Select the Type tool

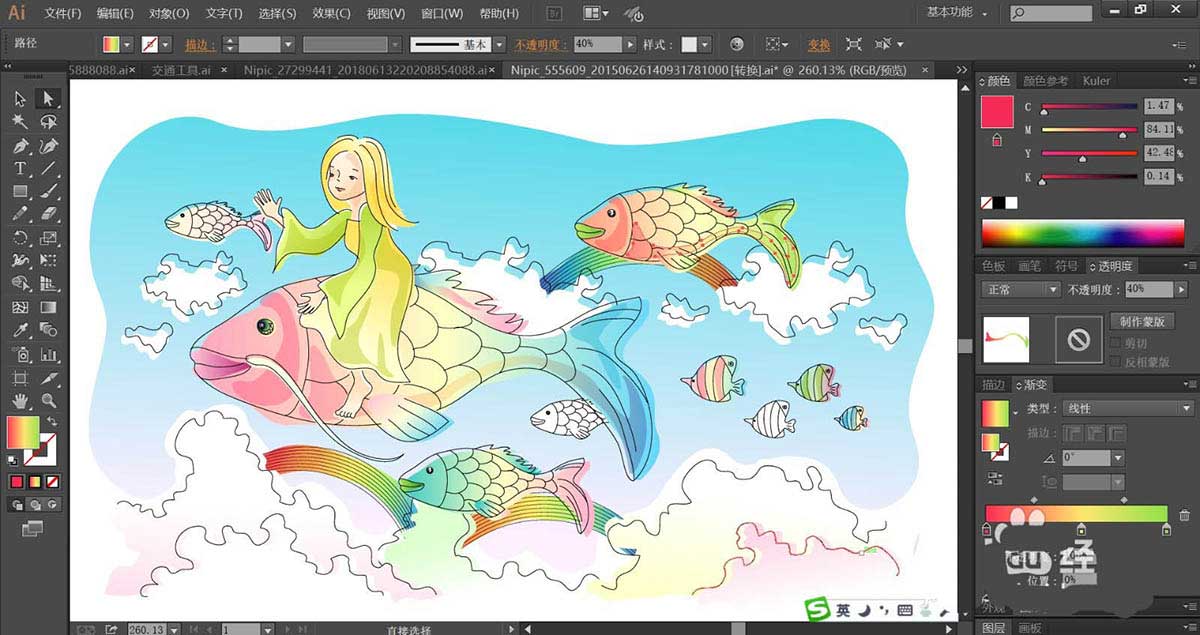[20, 169]
